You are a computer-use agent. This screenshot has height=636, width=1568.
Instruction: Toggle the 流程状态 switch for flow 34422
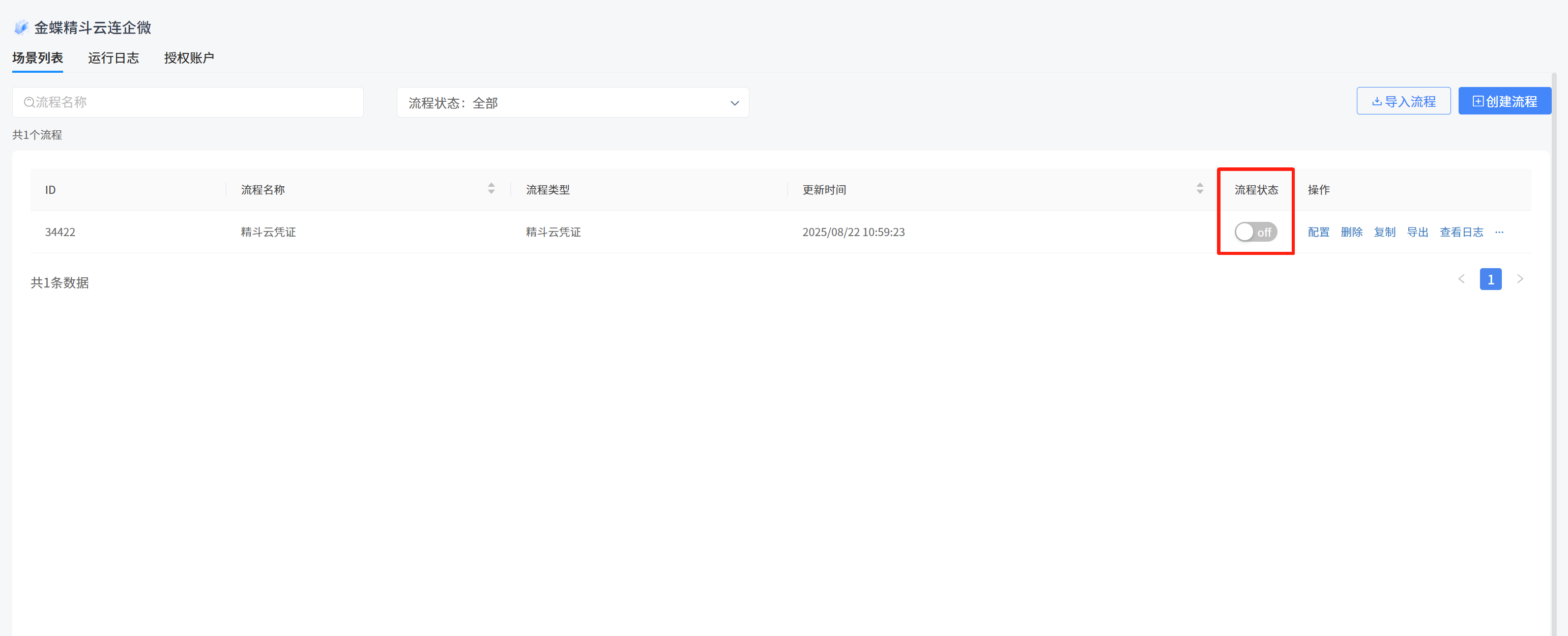click(1255, 232)
